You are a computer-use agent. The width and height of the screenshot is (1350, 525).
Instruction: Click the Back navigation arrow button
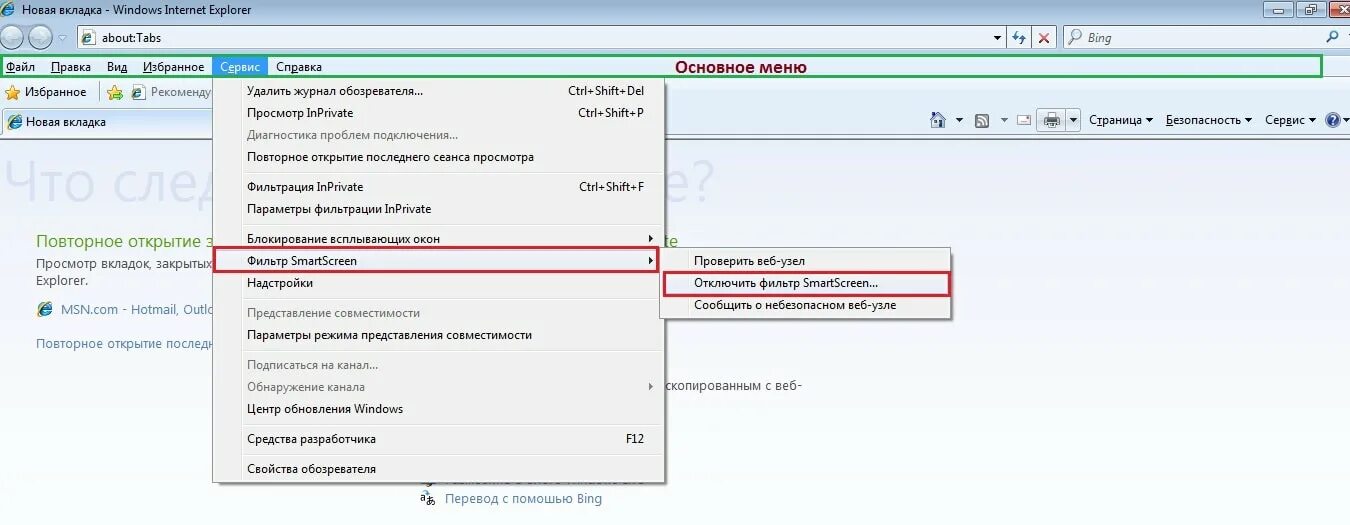click(x=13, y=38)
